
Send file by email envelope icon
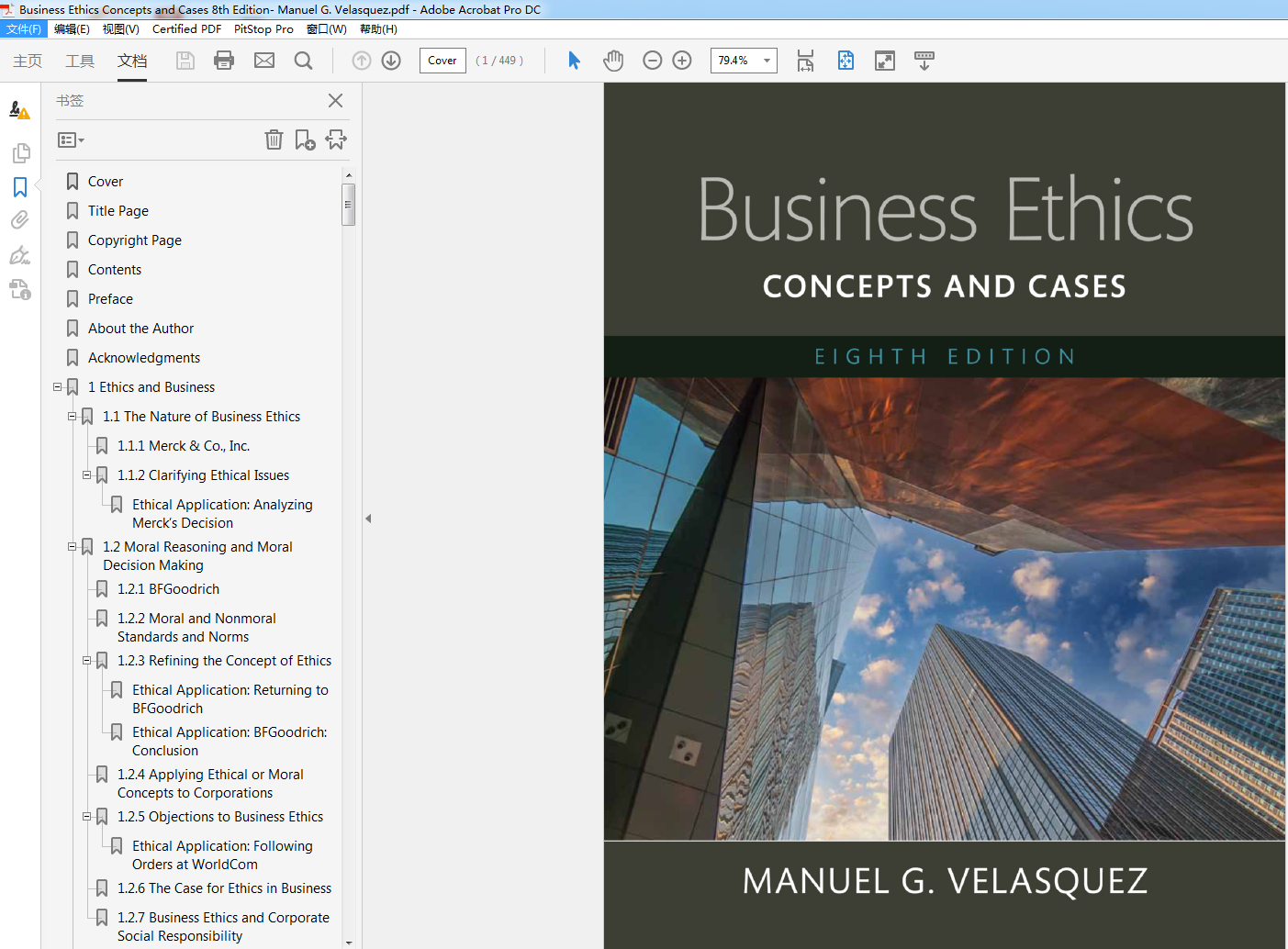pos(264,61)
